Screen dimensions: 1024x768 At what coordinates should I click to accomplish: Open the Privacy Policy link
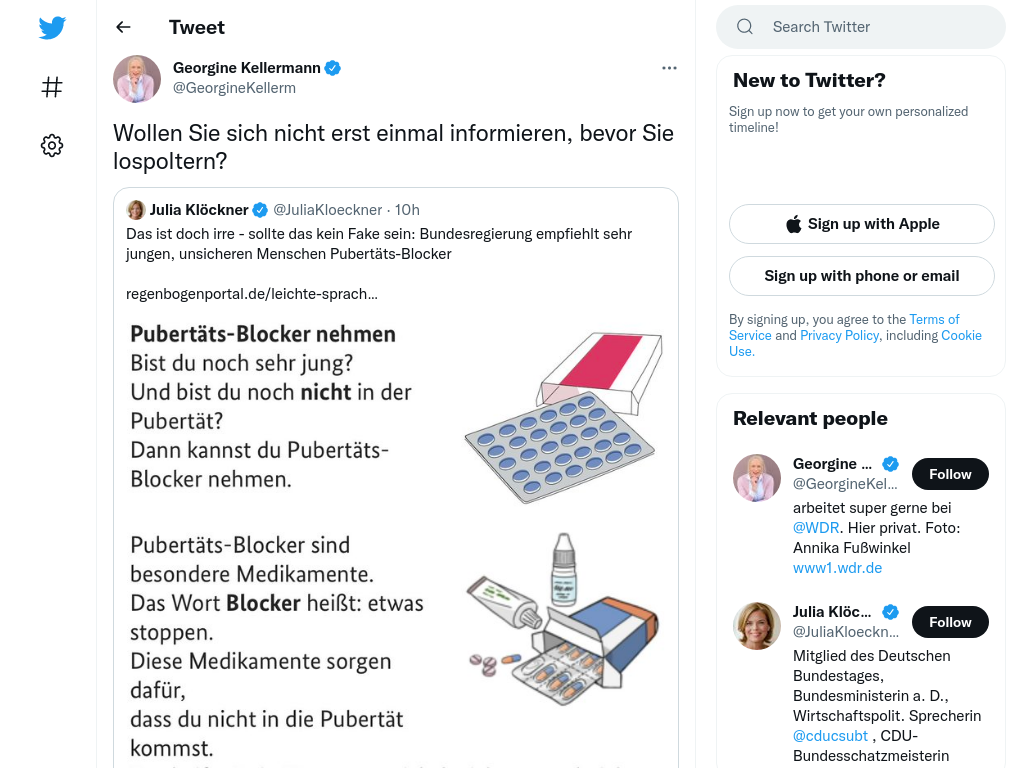click(839, 335)
